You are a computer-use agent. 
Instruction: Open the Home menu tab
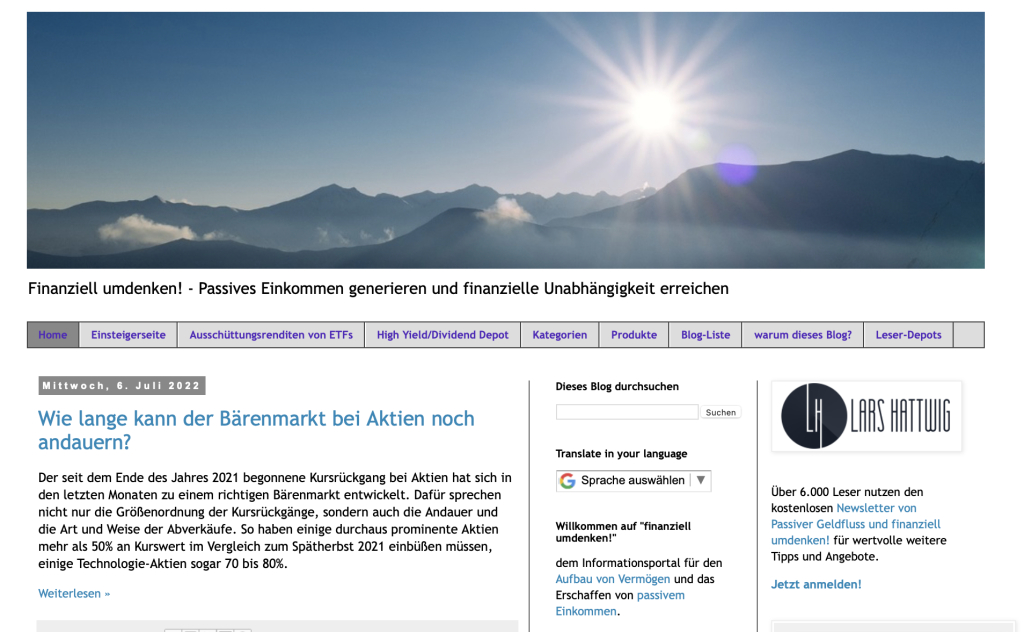coord(53,335)
